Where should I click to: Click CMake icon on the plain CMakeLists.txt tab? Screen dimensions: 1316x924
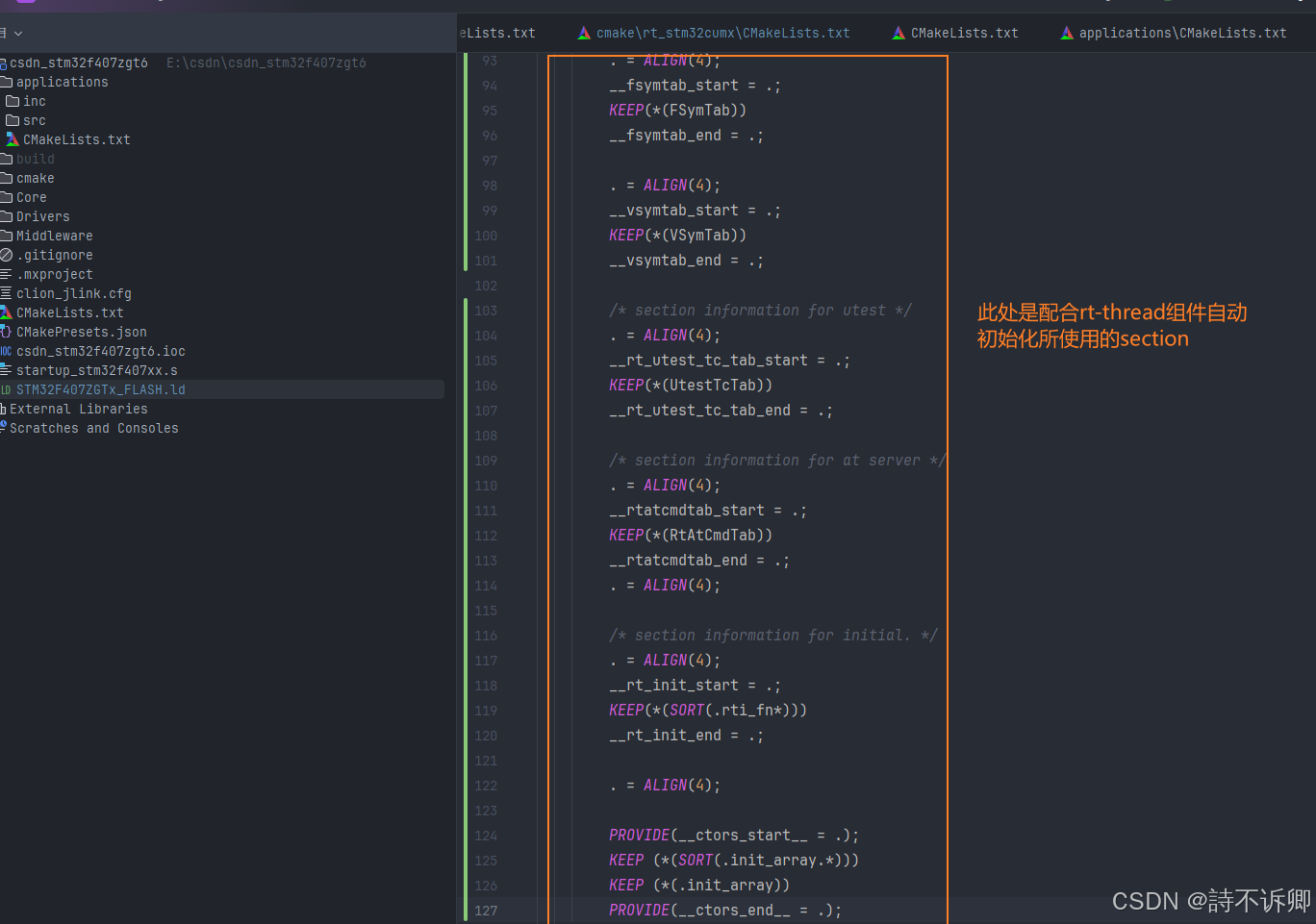pos(898,33)
